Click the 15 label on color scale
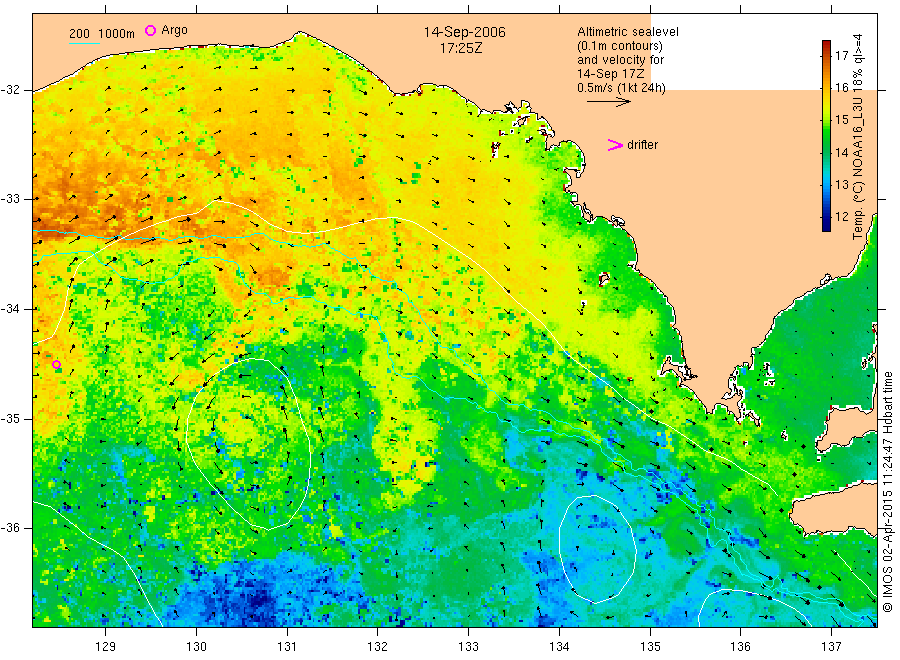The image size is (900, 660). pos(841,120)
